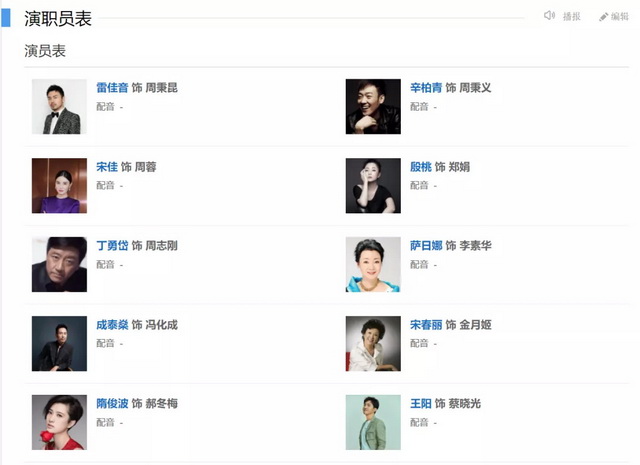
Task: View 殷桃's portrait thumbnail
Action: [x=373, y=185]
